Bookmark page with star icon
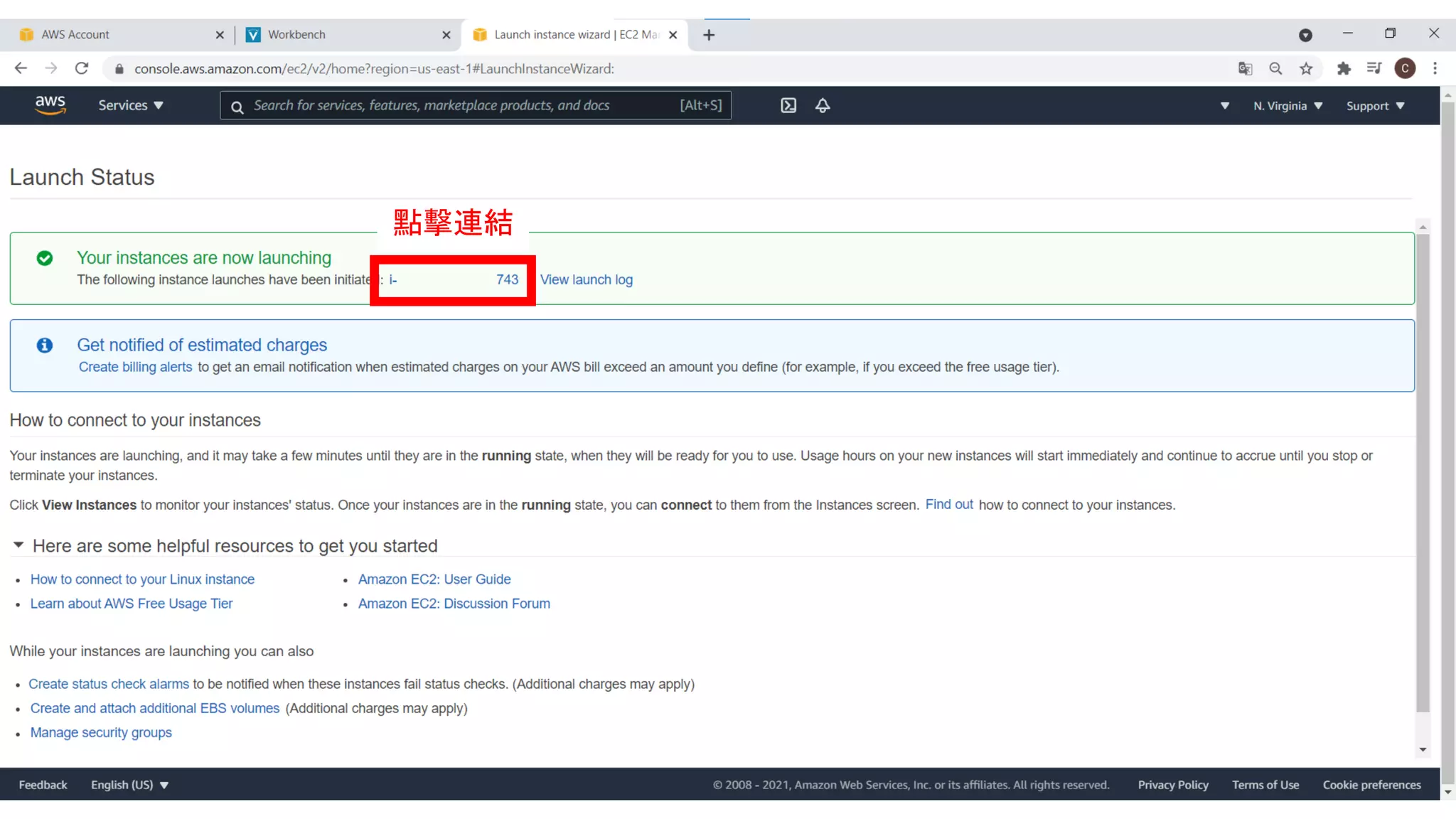 (x=1306, y=68)
